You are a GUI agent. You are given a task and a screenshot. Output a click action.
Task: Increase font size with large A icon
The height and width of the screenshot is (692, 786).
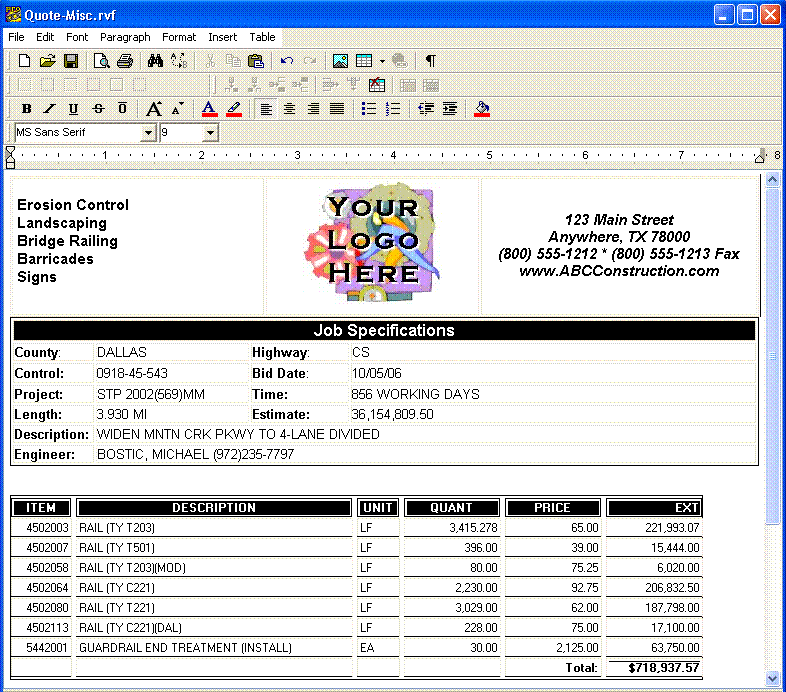154,109
